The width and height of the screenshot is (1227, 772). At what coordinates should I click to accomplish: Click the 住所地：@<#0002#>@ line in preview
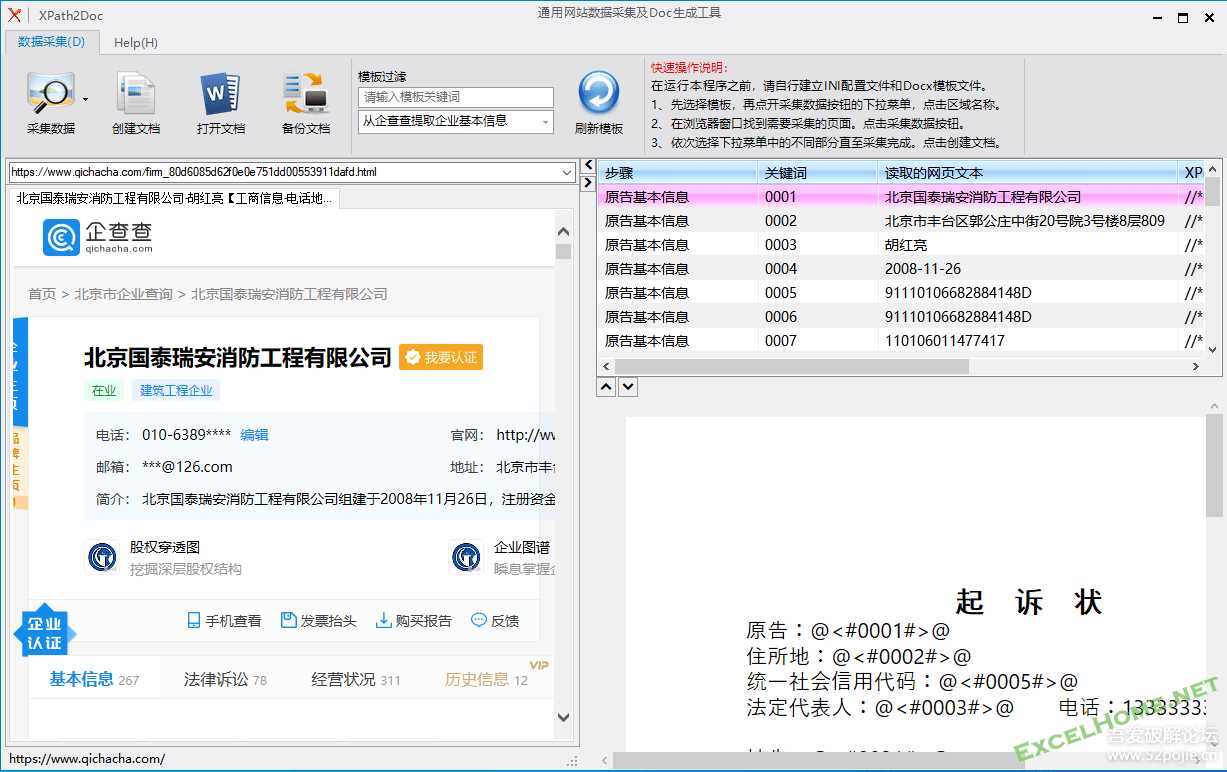(859, 656)
